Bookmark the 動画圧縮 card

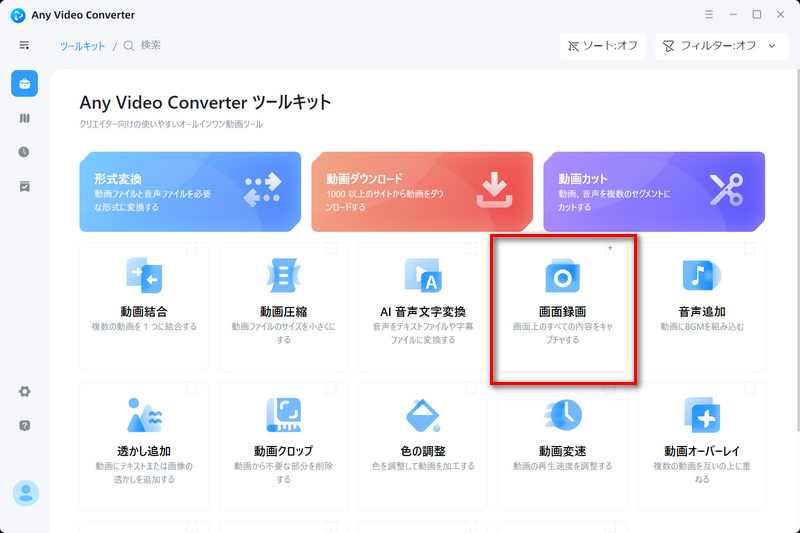331,249
